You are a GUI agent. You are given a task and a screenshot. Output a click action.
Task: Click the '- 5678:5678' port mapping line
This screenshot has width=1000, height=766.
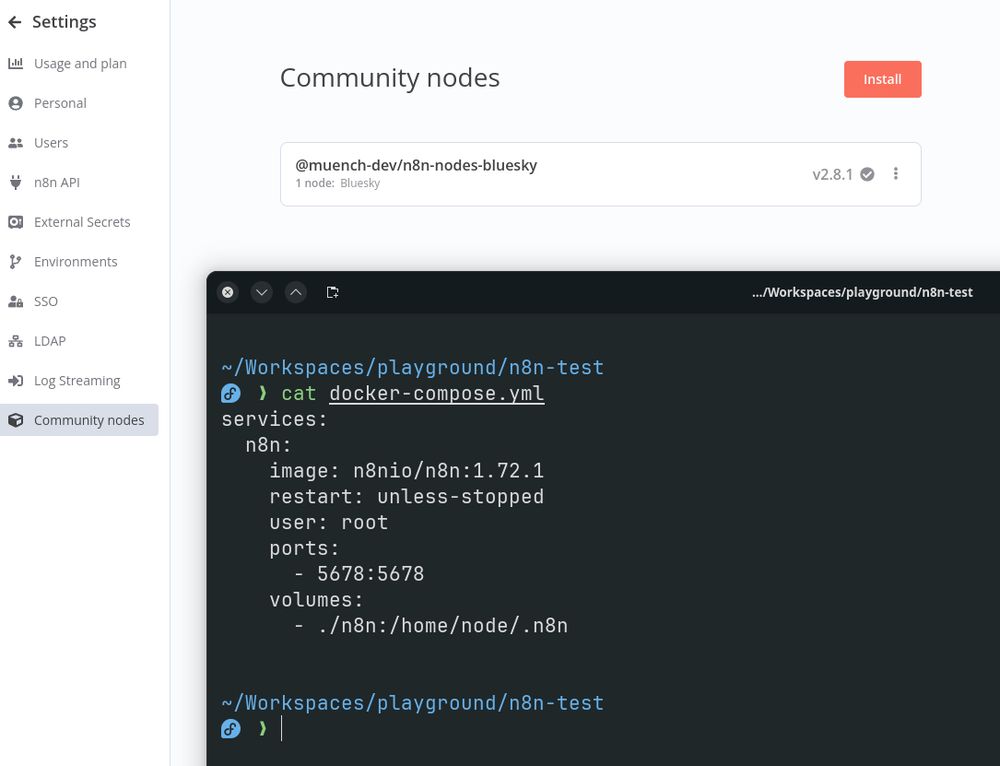tap(358, 573)
